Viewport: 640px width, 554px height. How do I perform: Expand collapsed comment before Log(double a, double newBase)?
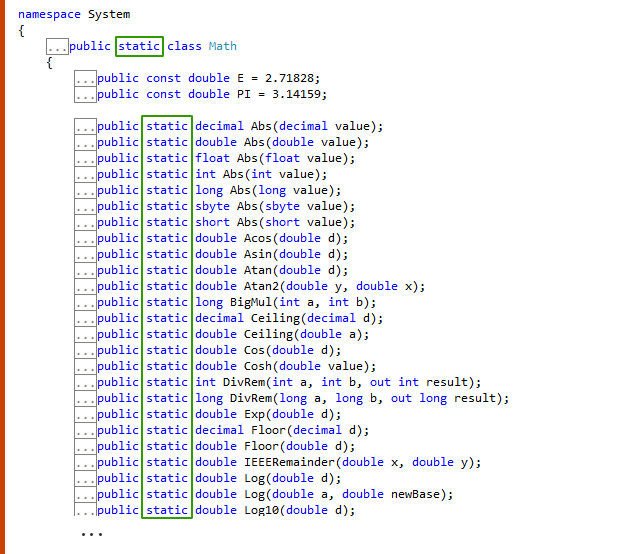85,494
